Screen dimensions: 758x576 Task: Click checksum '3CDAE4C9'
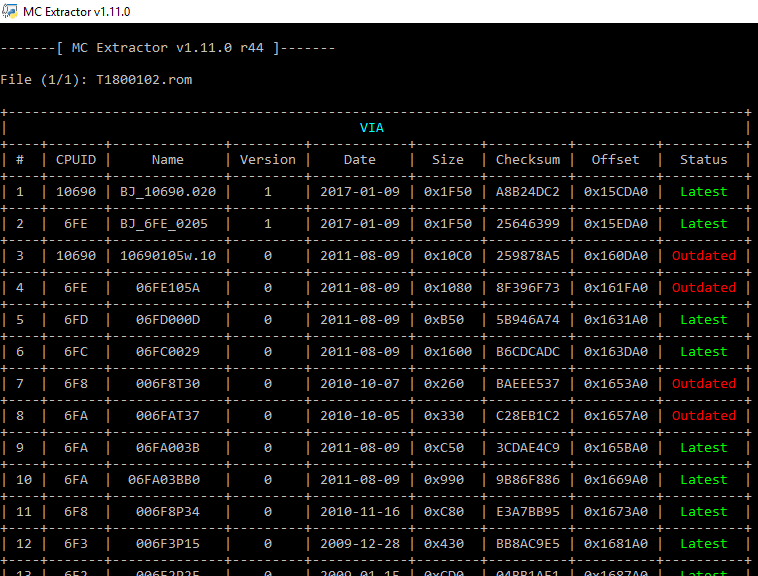(528, 447)
